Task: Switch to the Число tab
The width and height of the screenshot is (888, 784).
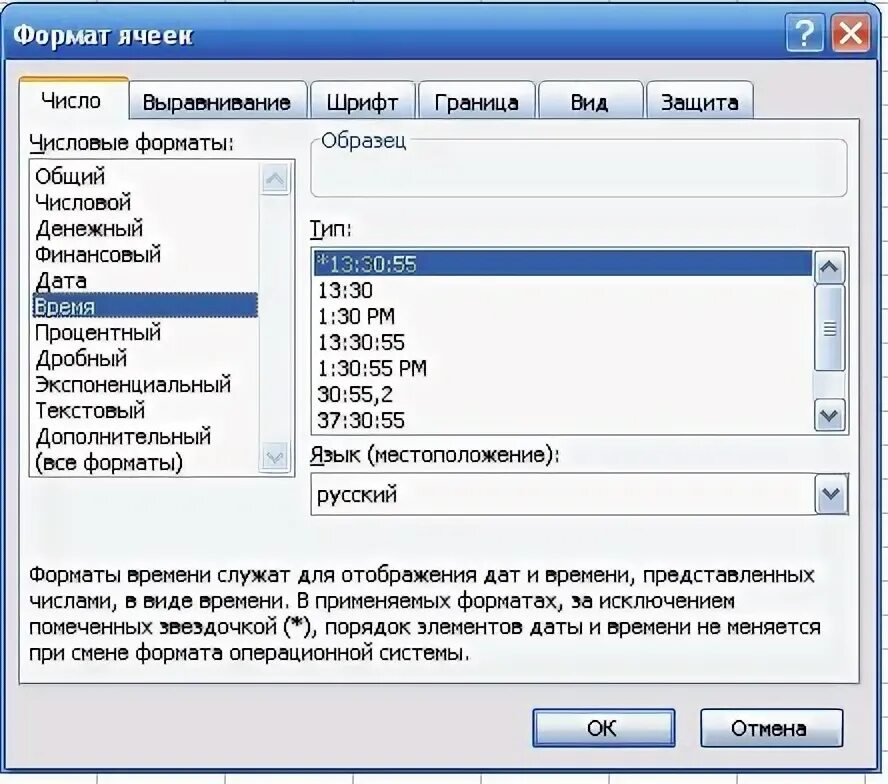Action: 72,100
